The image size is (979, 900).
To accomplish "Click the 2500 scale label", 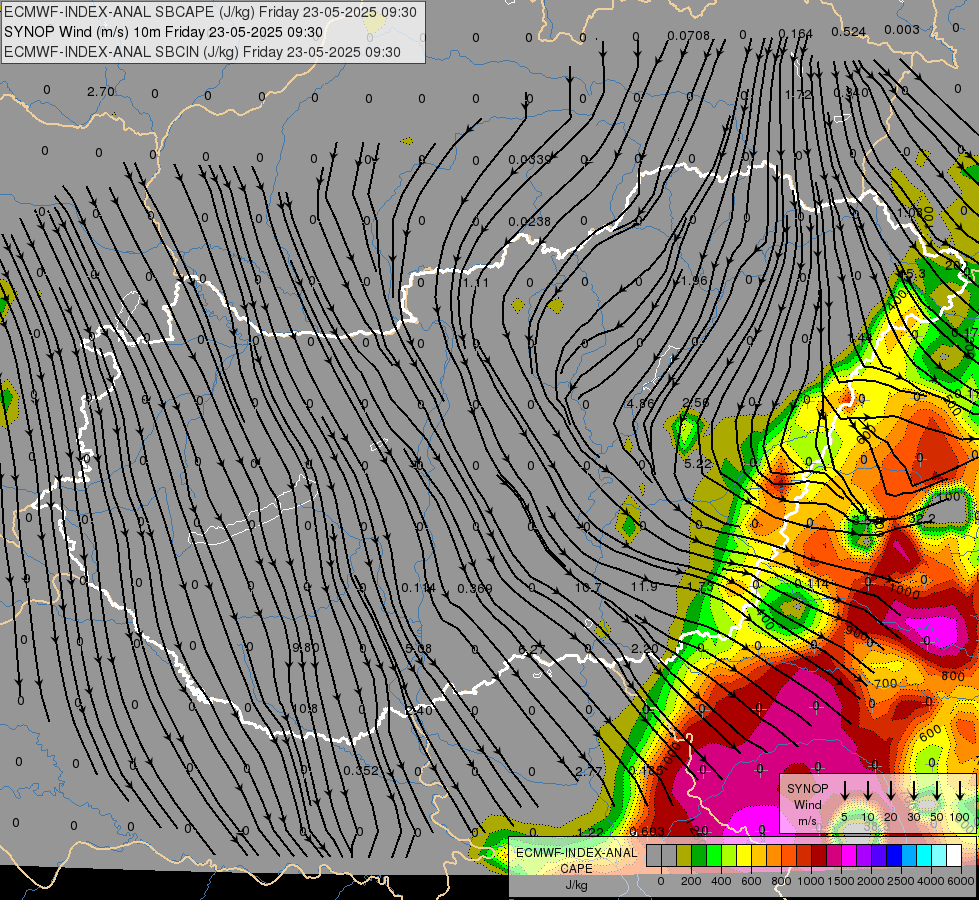I will pyautogui.click(x=900, y=881).
